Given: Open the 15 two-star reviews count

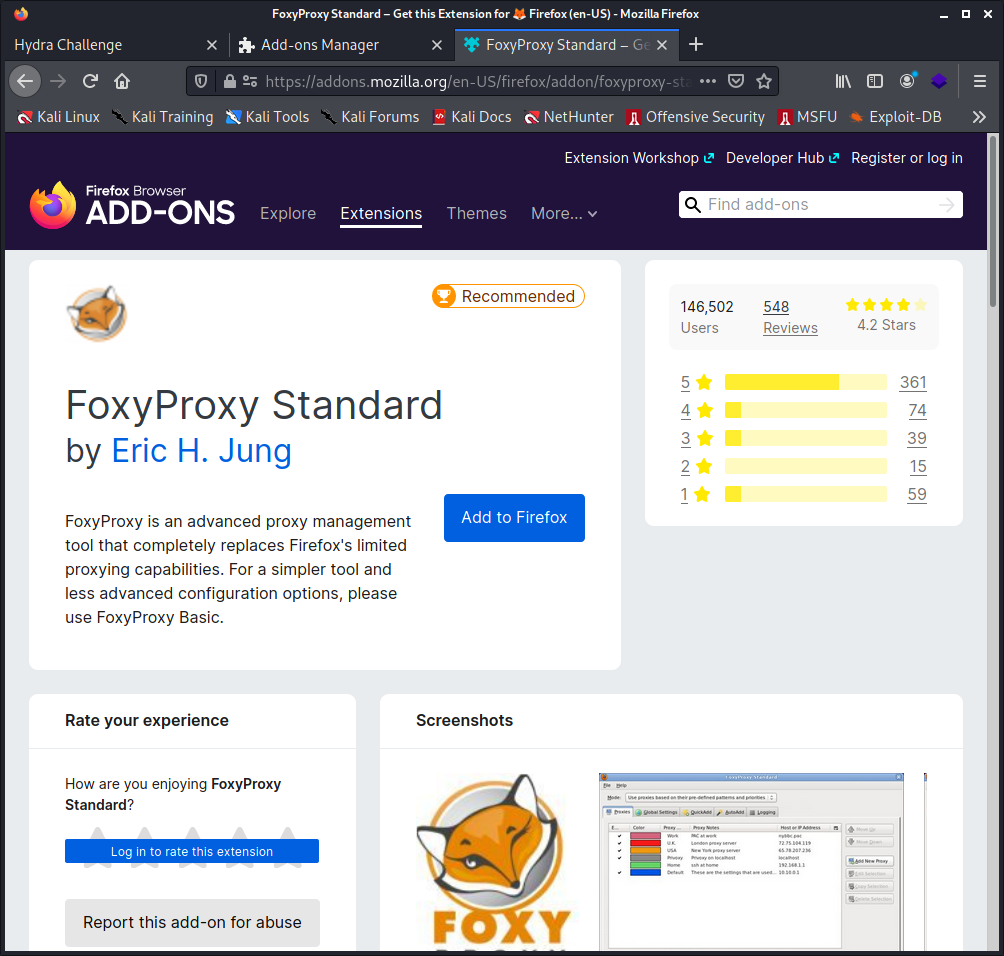Looking at the screenshot, I should click(x=918, y=466).
